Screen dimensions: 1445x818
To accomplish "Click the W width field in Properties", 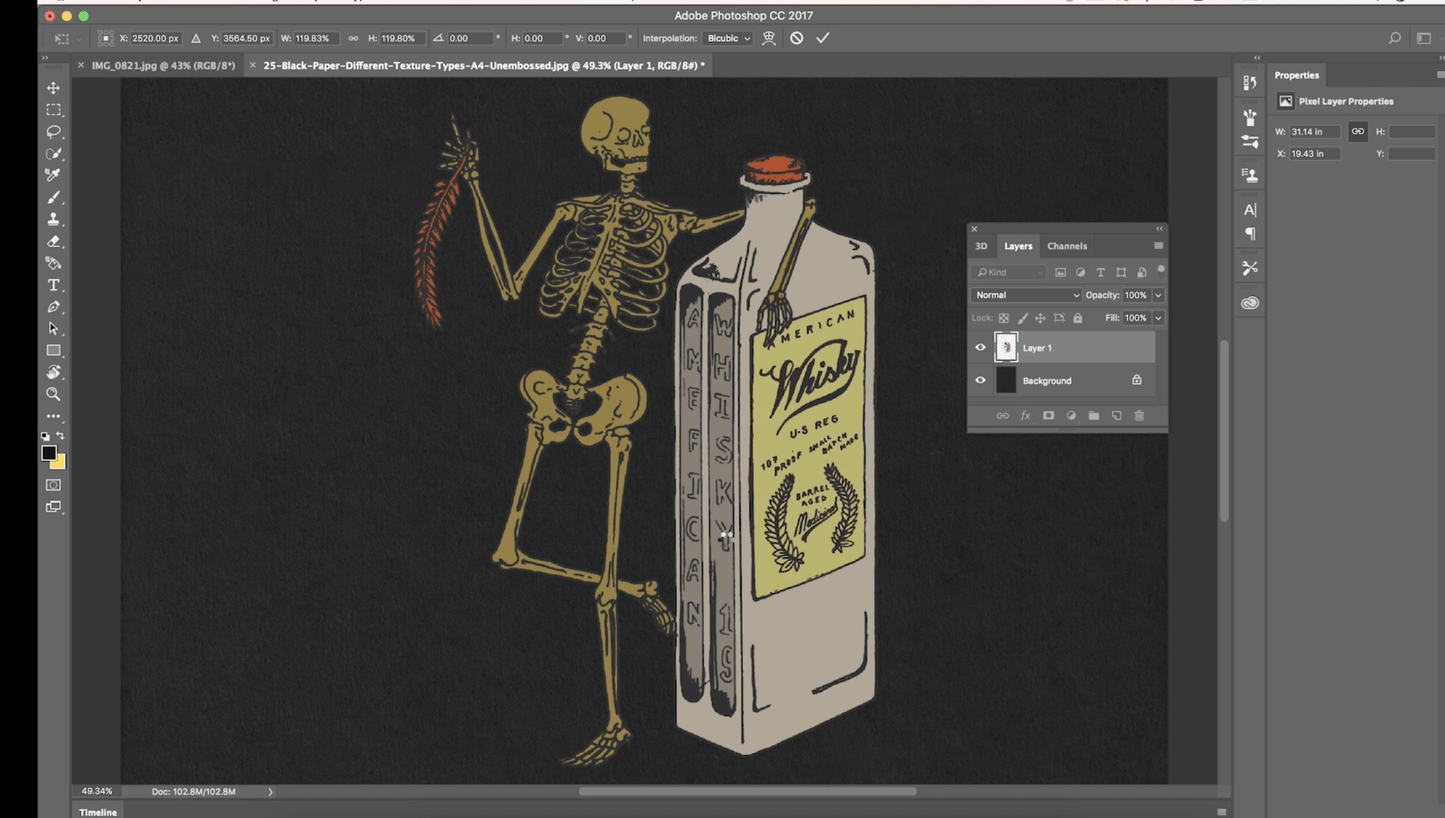I will coord(1313,132).
